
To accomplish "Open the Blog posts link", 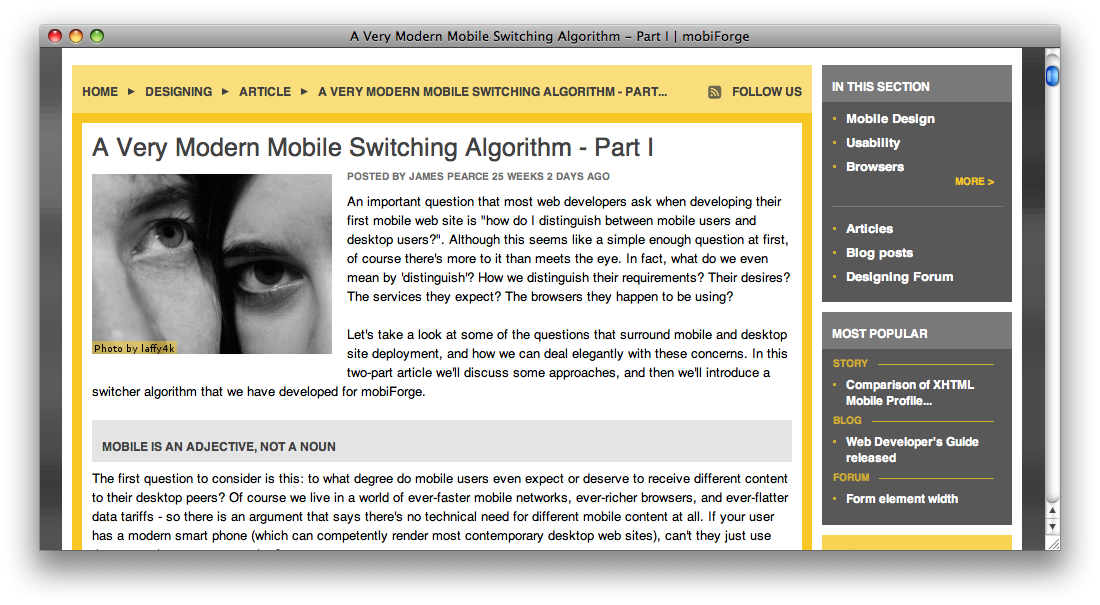I will [879, 253].
